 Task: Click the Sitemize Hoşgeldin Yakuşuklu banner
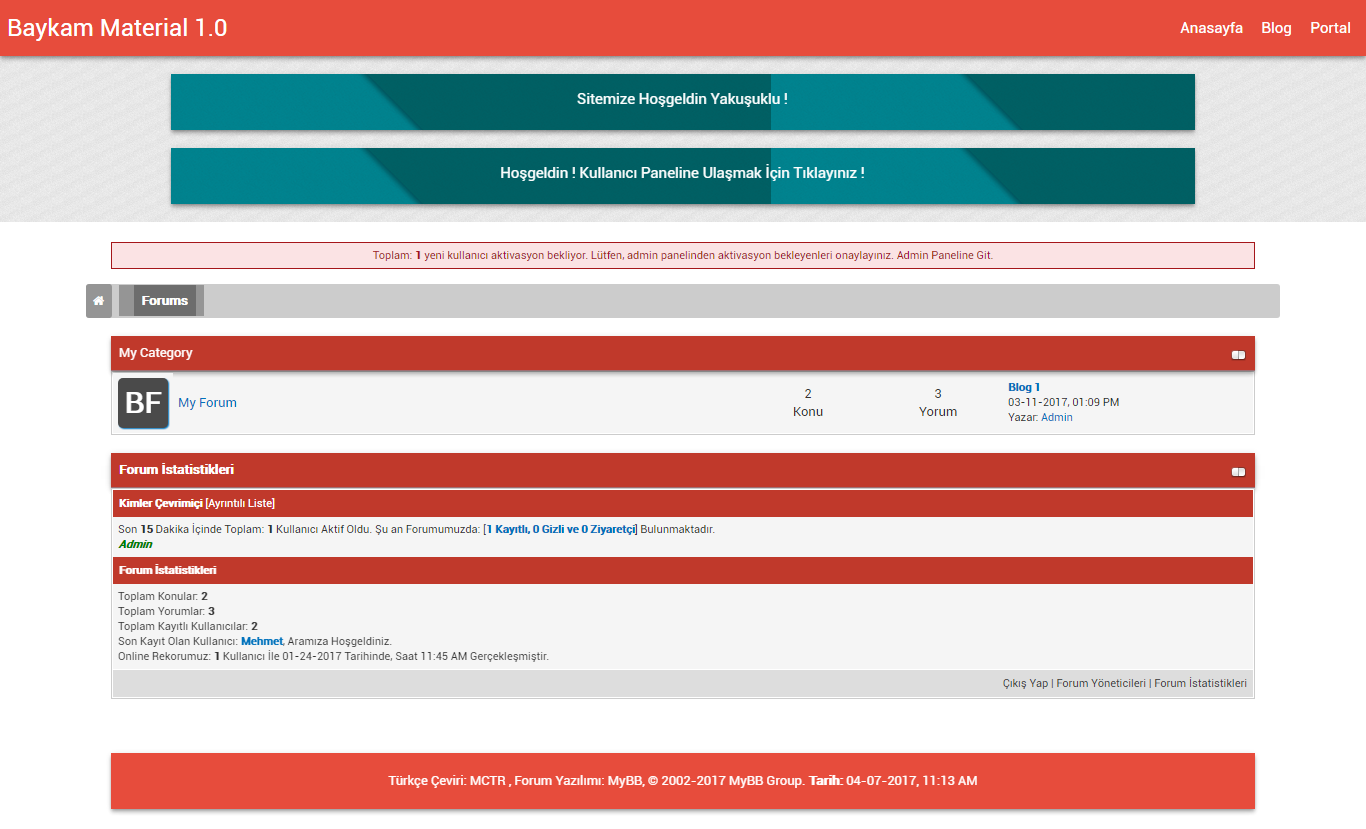[x=682, y=100]
